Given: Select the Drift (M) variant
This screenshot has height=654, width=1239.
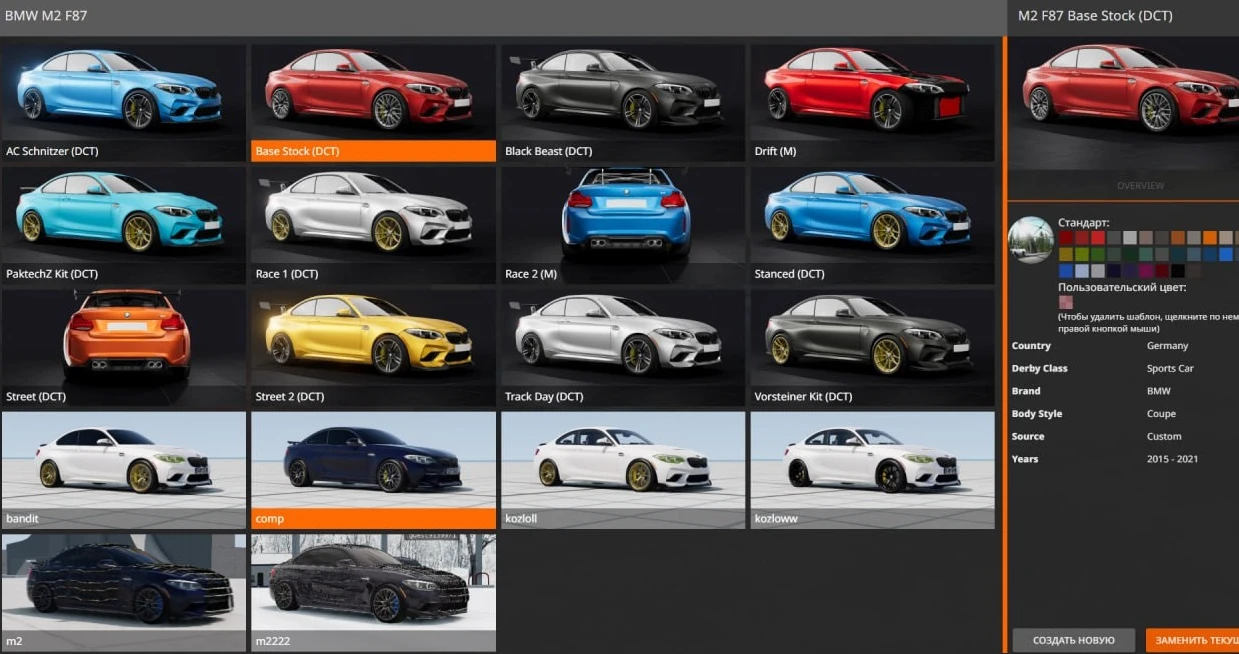Looking at the screenshot, I should [870, 95].
